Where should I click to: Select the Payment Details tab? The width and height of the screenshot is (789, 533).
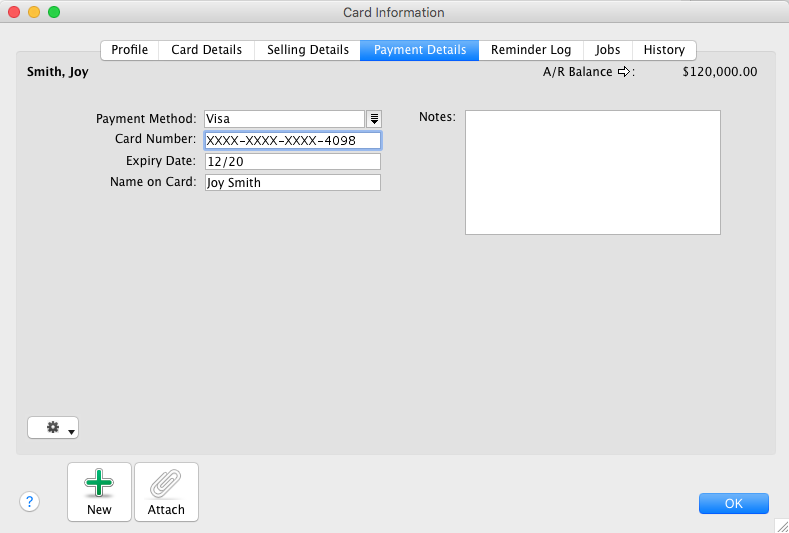pyautogui.click(x=420, y=50)
